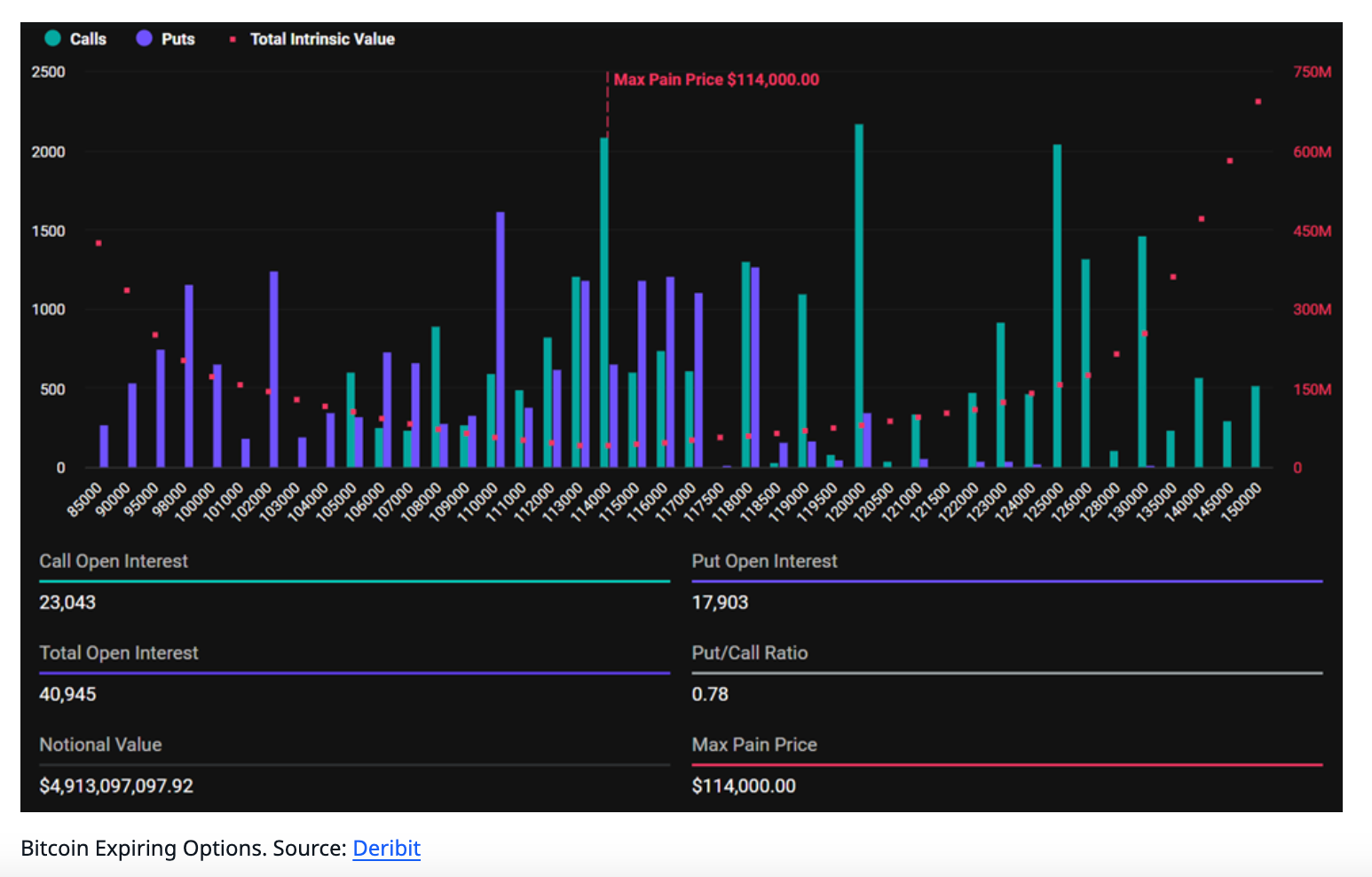
Task: Toggle the Total Intrinsic Value legend text
Action: point(322,39)
